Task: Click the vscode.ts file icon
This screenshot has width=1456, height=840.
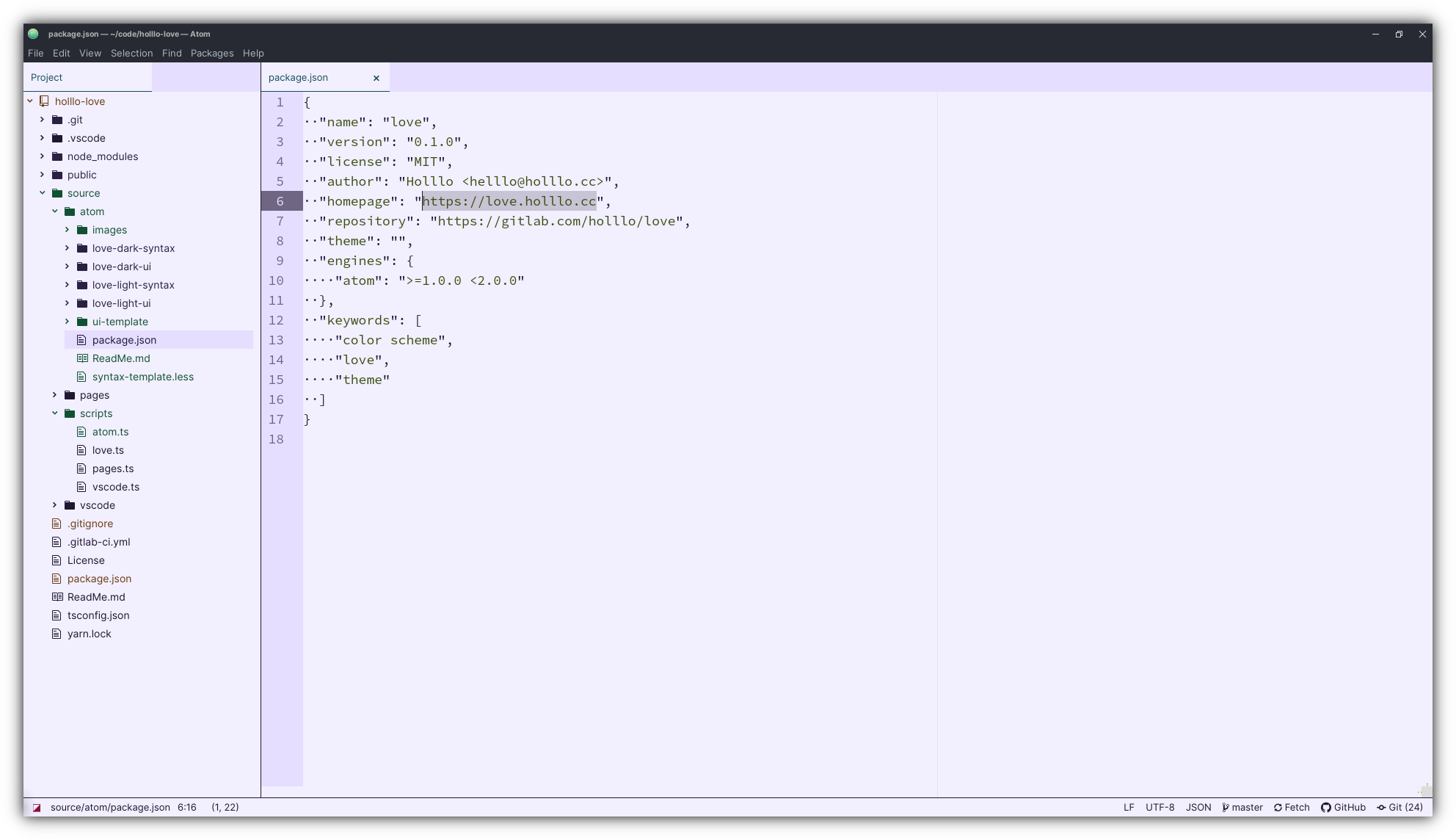Action: point(82,487)
